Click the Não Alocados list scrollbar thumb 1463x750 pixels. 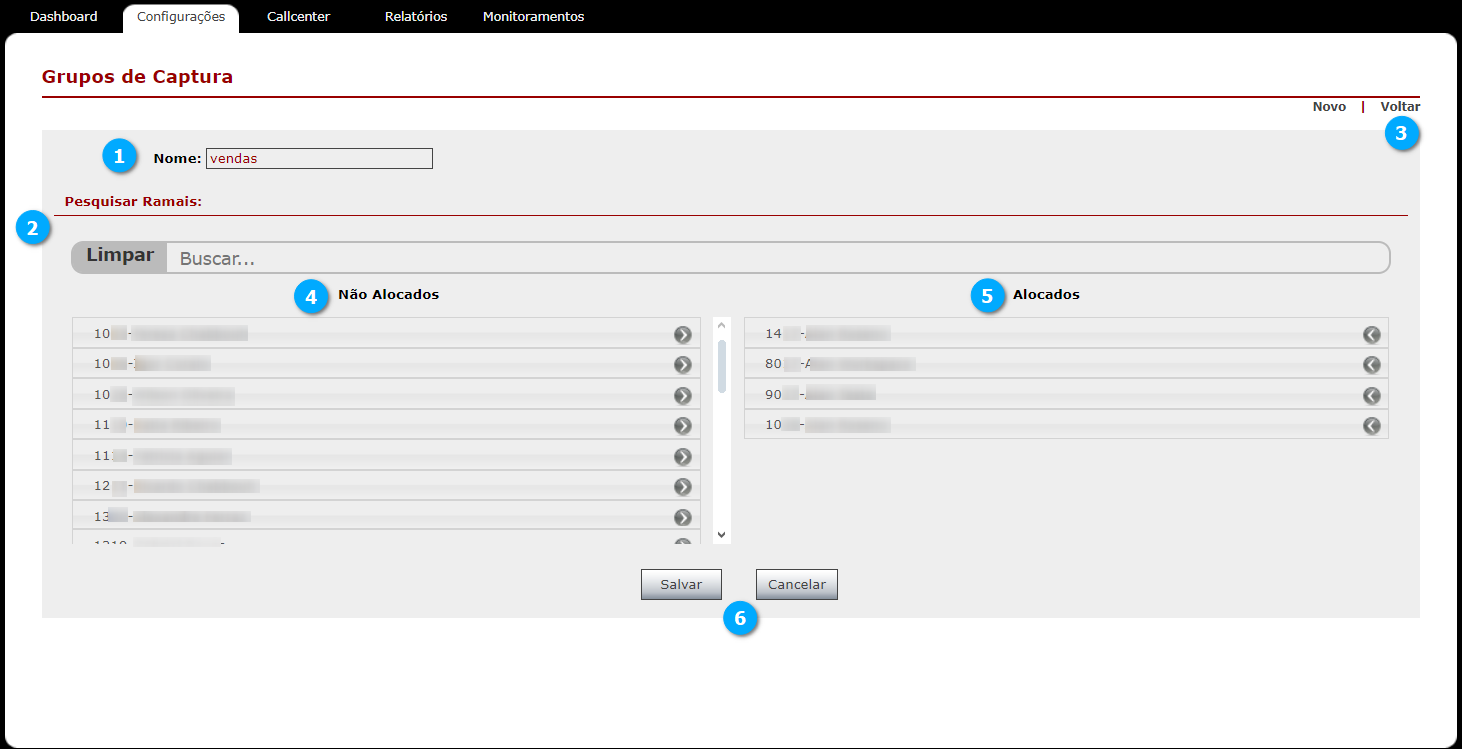click(x=722, y=366)
